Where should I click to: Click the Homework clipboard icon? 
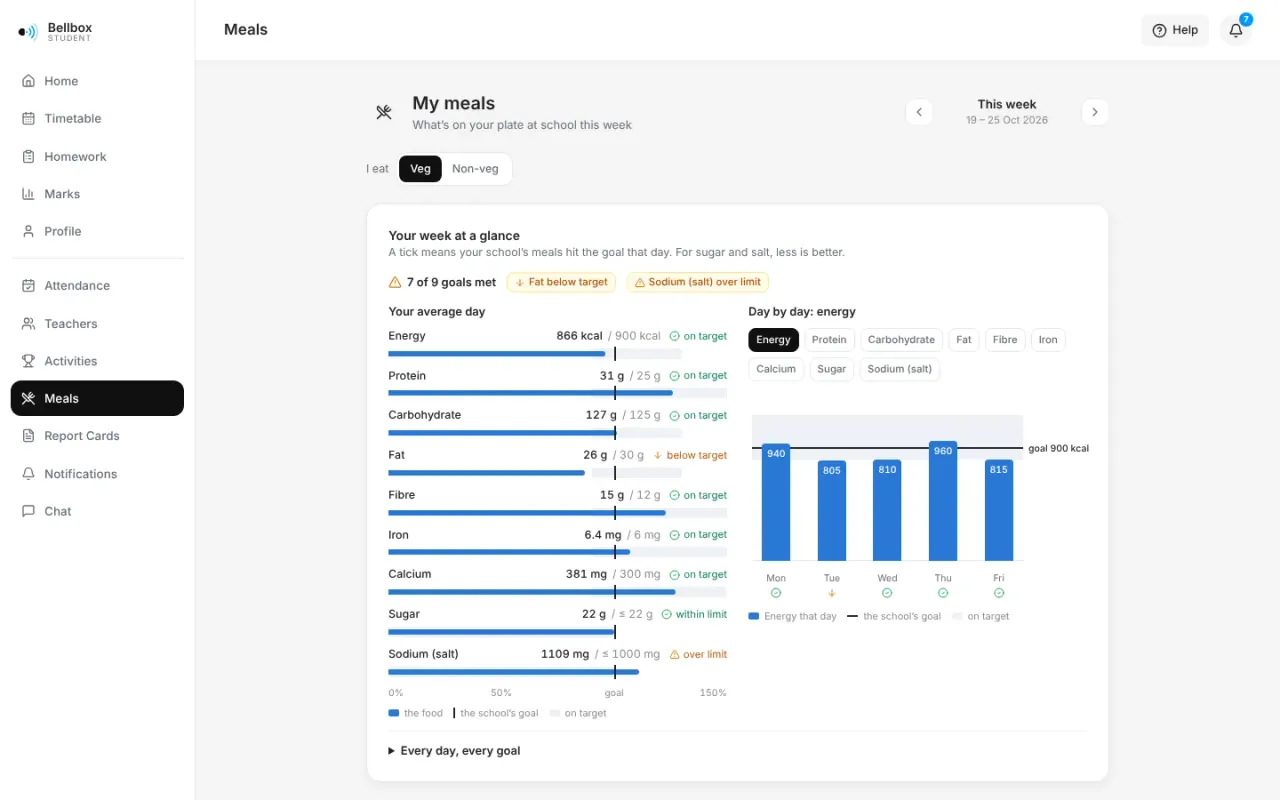coord(28,156)
